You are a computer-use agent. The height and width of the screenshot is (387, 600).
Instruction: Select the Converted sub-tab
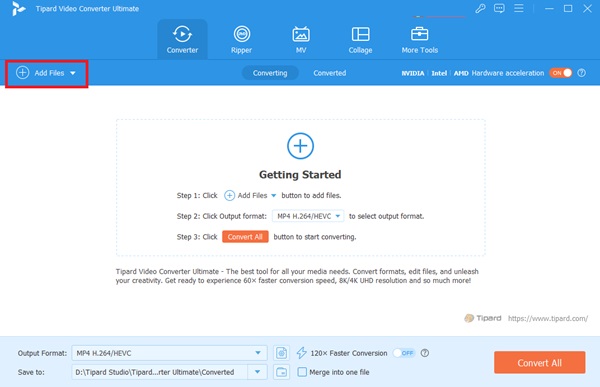click(x=329, y=73)
